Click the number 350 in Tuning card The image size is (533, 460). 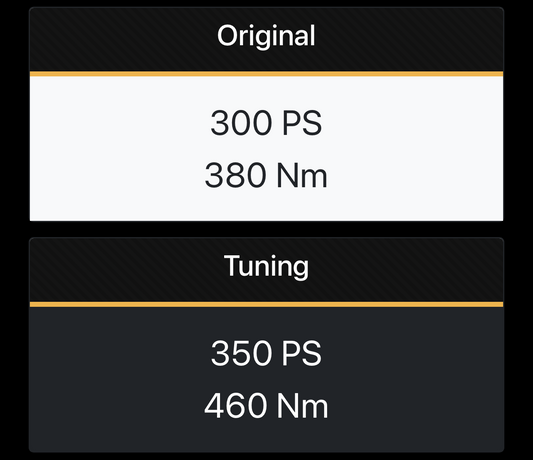pyautogui.click(x=241, y=353)
